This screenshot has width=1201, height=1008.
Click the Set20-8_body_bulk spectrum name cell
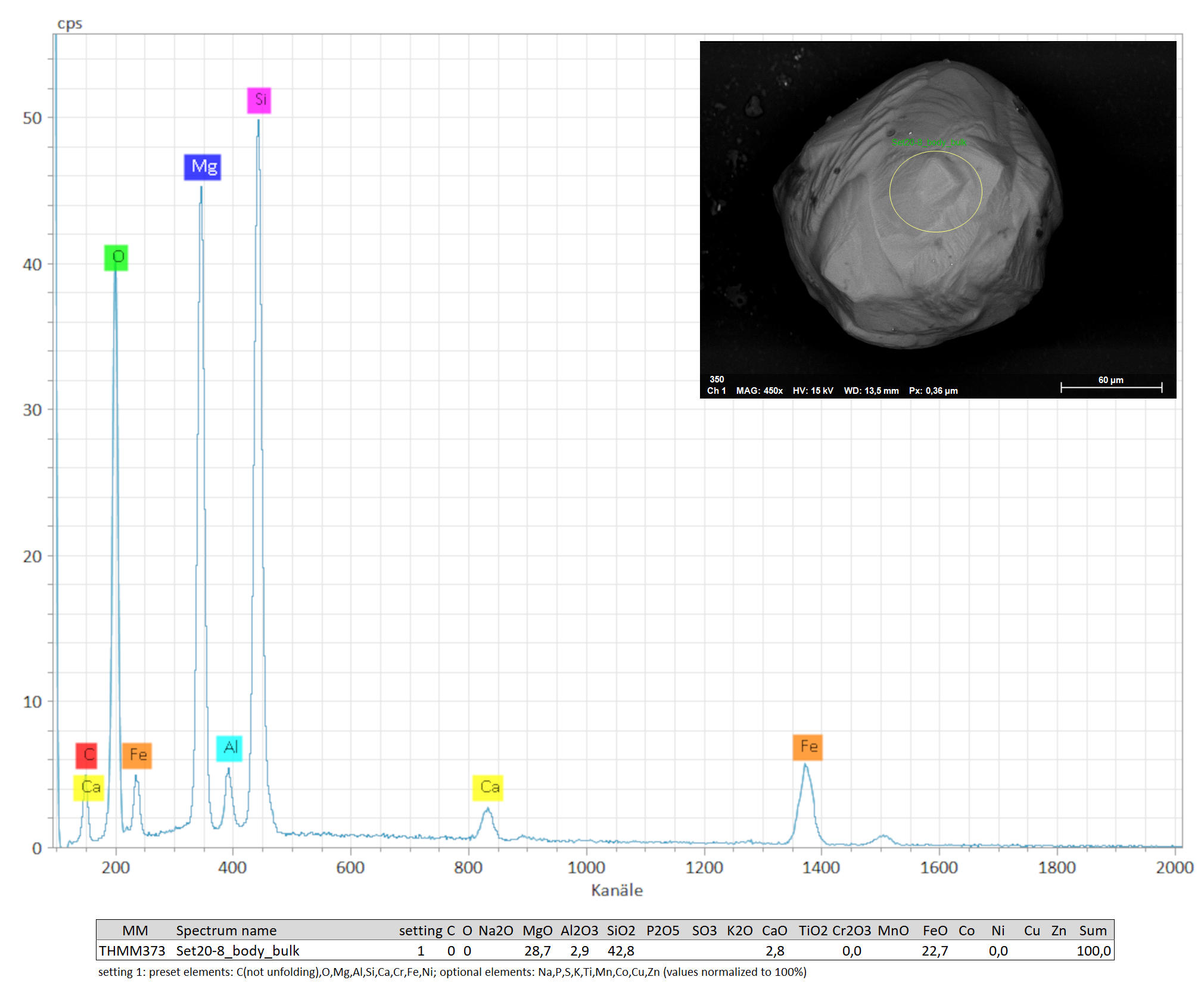point(237,951)
